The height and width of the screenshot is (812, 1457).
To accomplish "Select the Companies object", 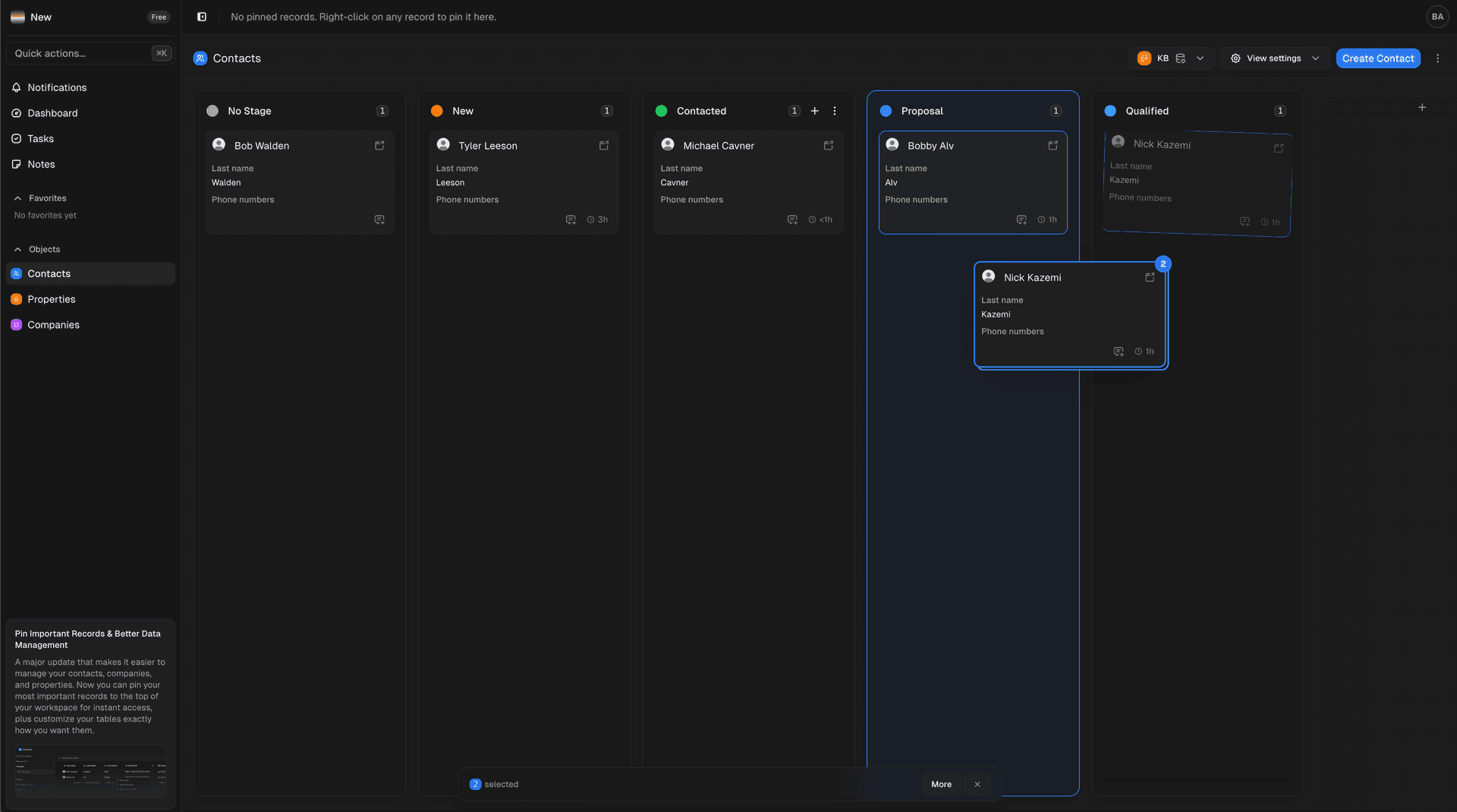I will pos(53,324).
